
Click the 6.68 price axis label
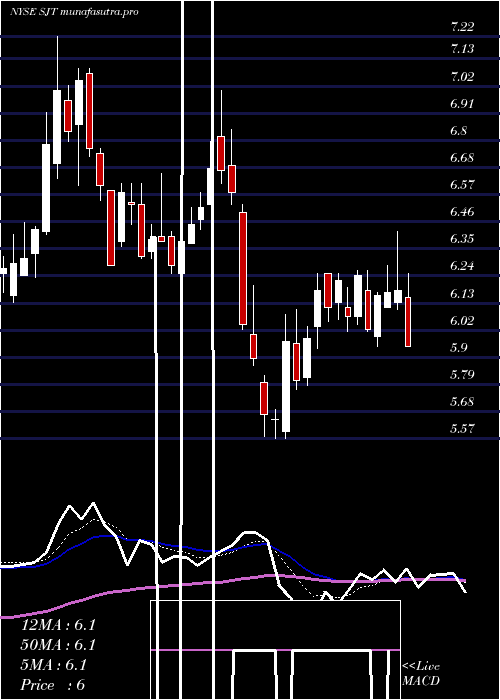pyautogui.click(x=462, y=158)
